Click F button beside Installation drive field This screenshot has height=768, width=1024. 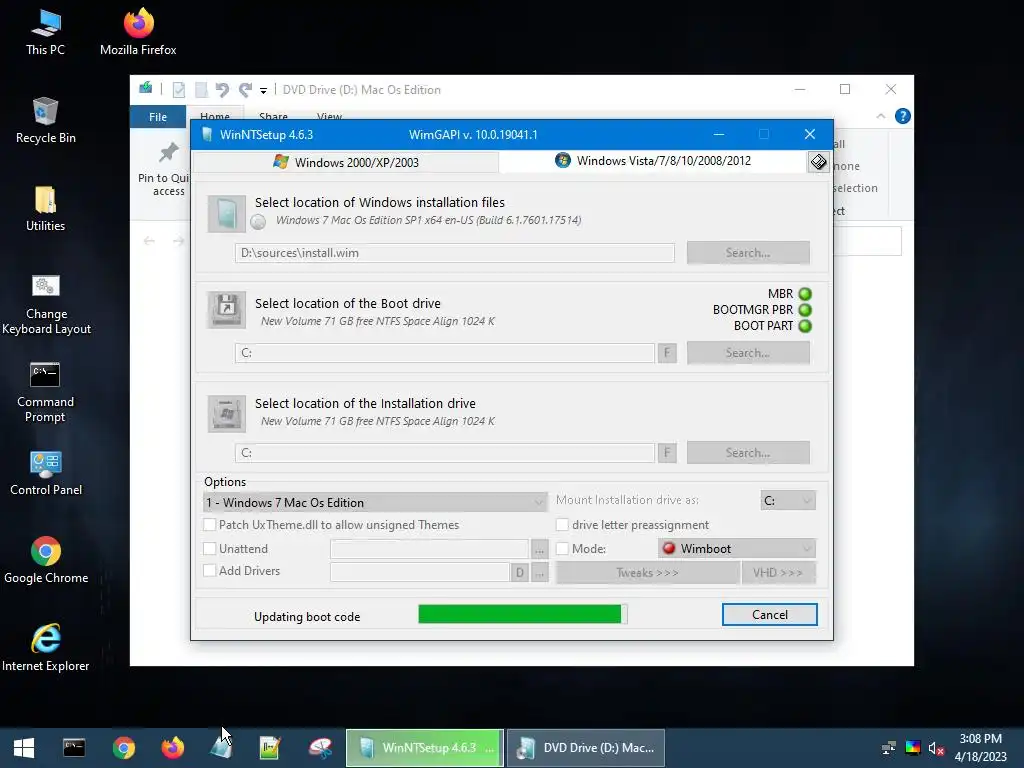coord(667,453)
